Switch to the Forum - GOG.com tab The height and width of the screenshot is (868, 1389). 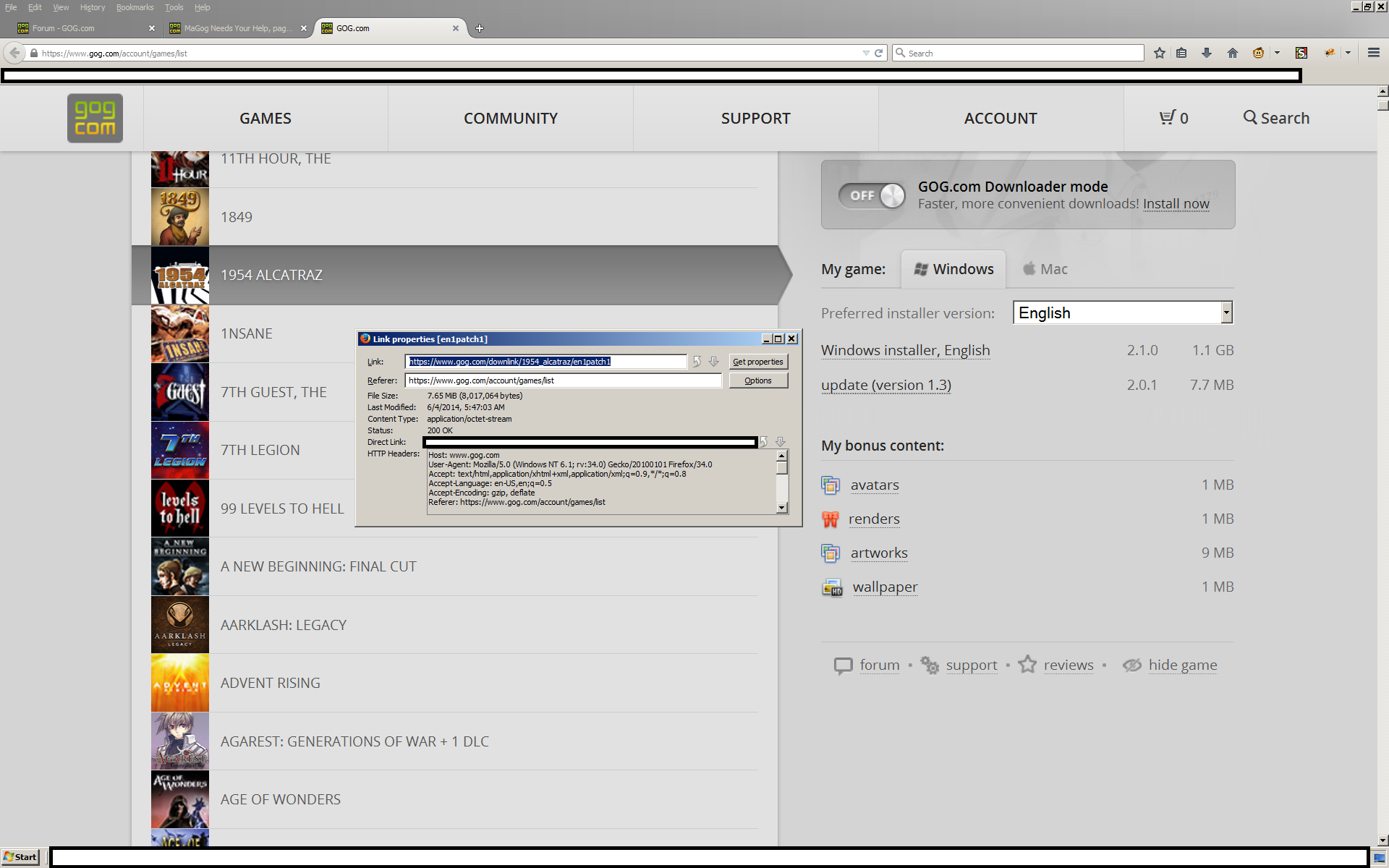(x=85, y=28)
